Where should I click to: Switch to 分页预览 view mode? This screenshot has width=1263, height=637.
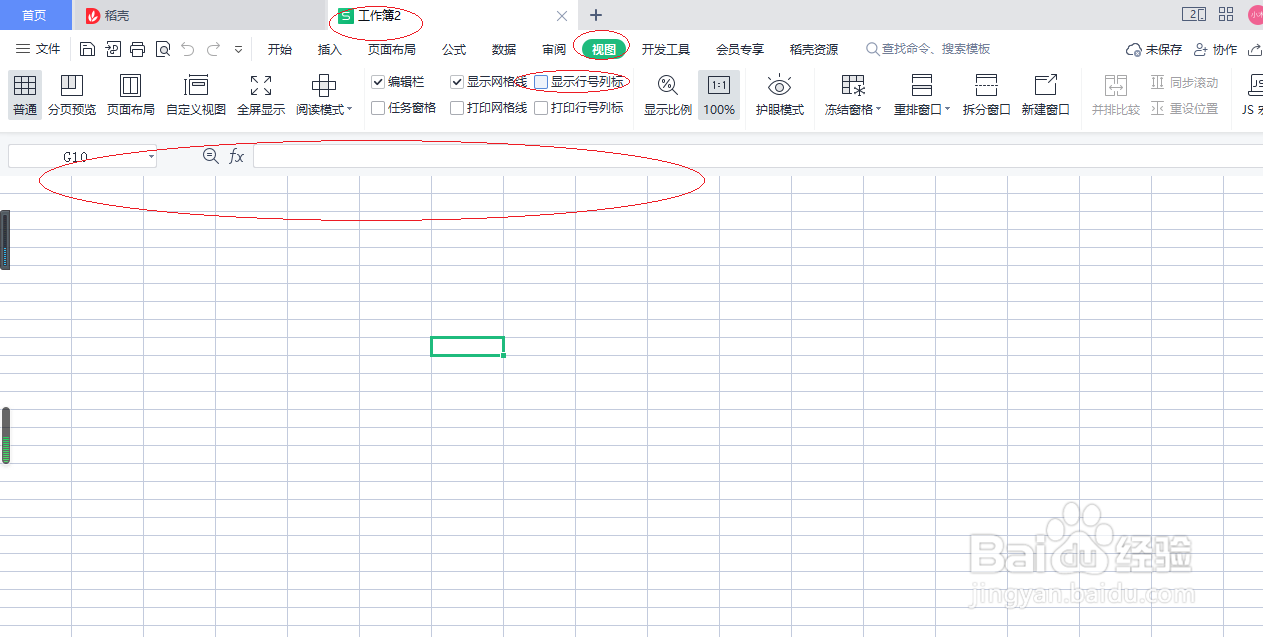coord(72,95)
